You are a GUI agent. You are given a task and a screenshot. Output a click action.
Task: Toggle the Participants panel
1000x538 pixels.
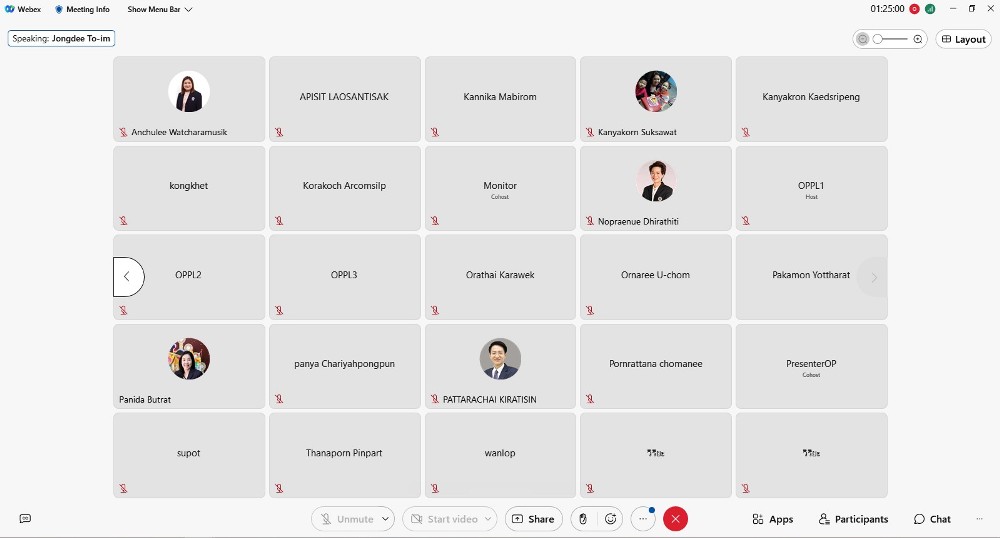(853, 519)
